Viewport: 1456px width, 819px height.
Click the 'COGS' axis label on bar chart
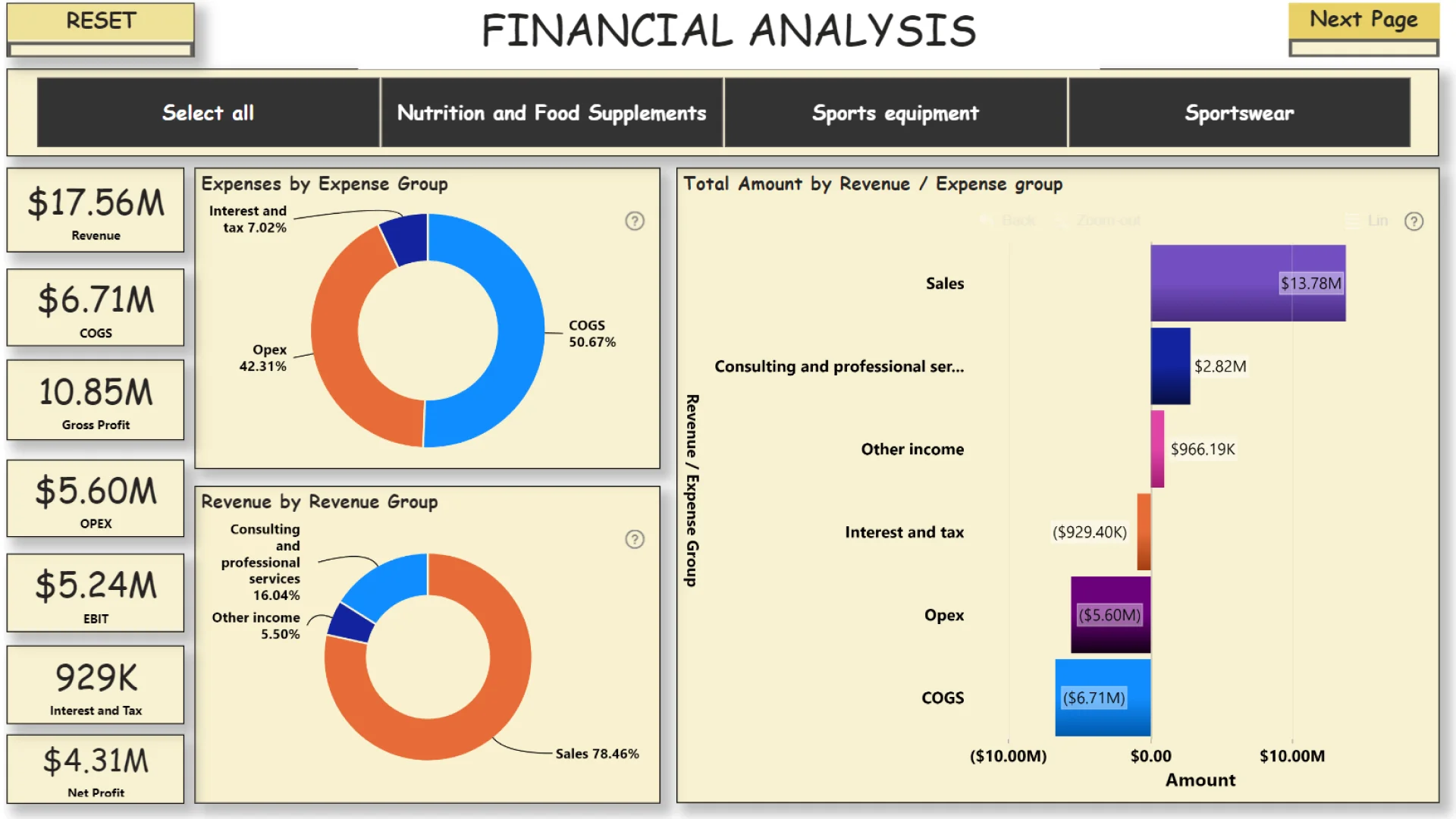pos(943,698)
